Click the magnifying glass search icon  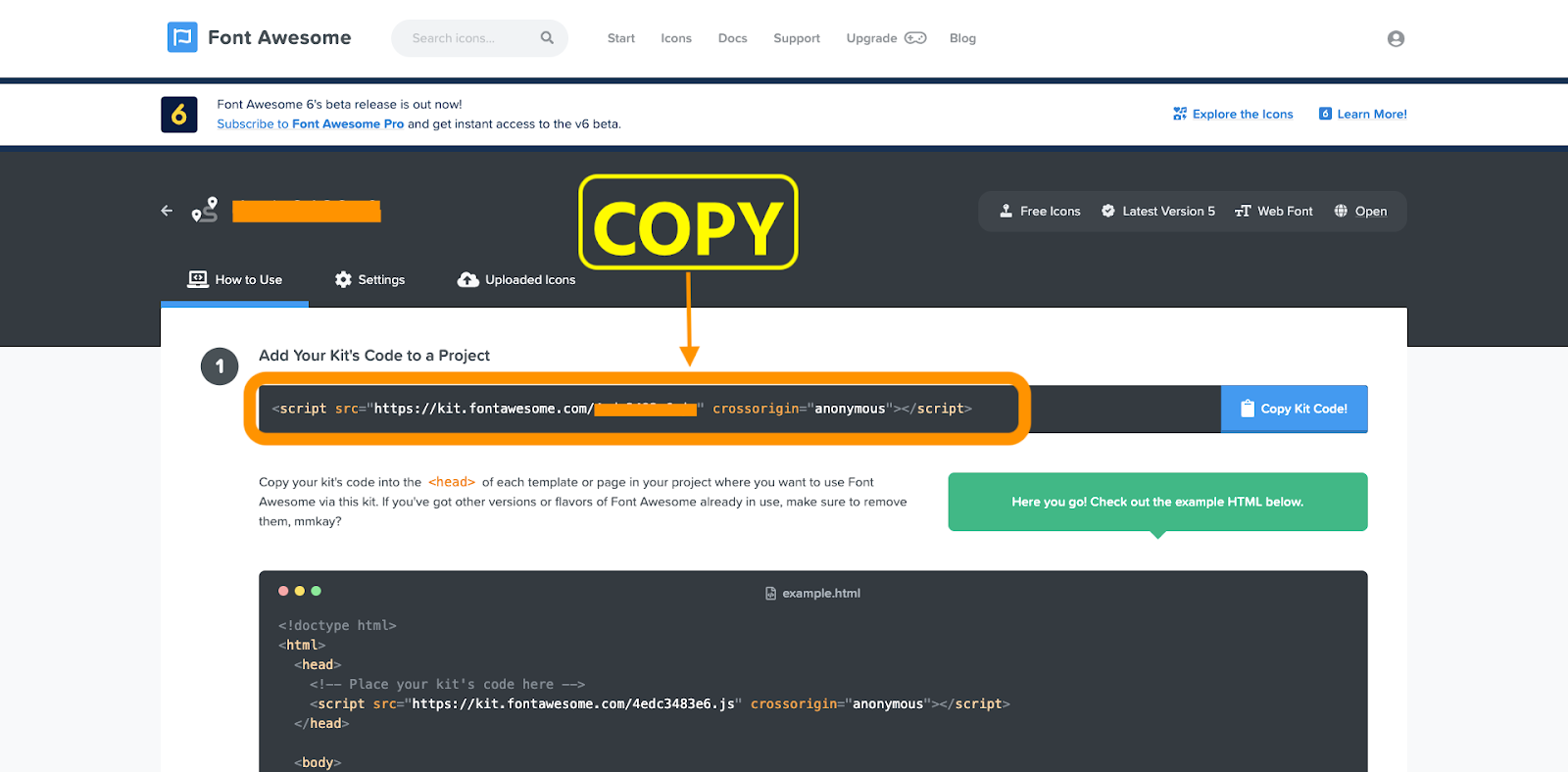point(547,38)
